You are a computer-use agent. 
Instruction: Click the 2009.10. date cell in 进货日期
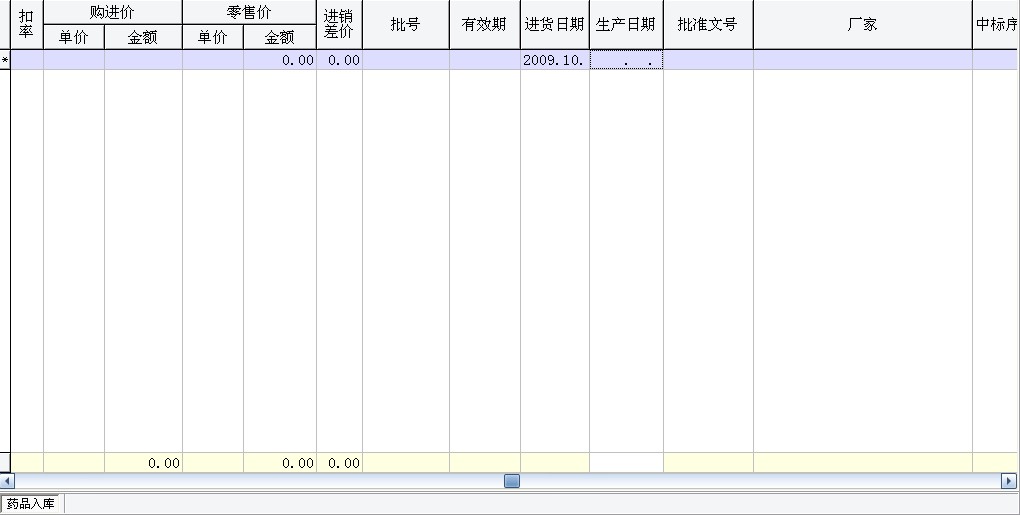coord(554,60)
